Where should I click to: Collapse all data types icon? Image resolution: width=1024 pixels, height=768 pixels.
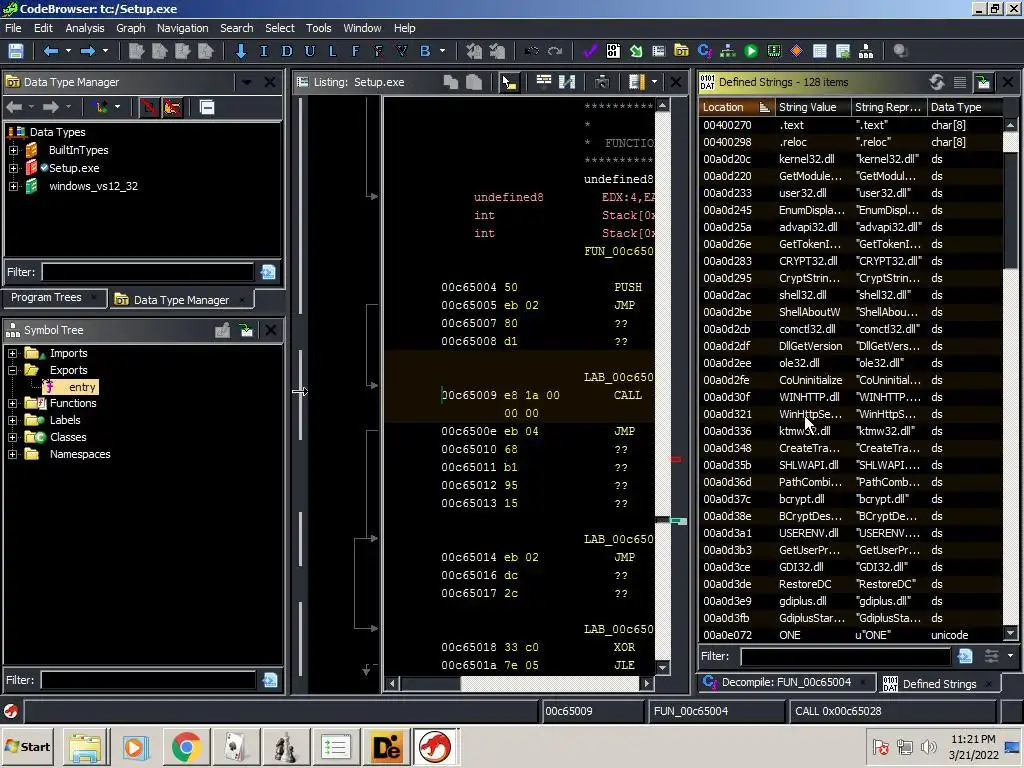coord(207,107)
